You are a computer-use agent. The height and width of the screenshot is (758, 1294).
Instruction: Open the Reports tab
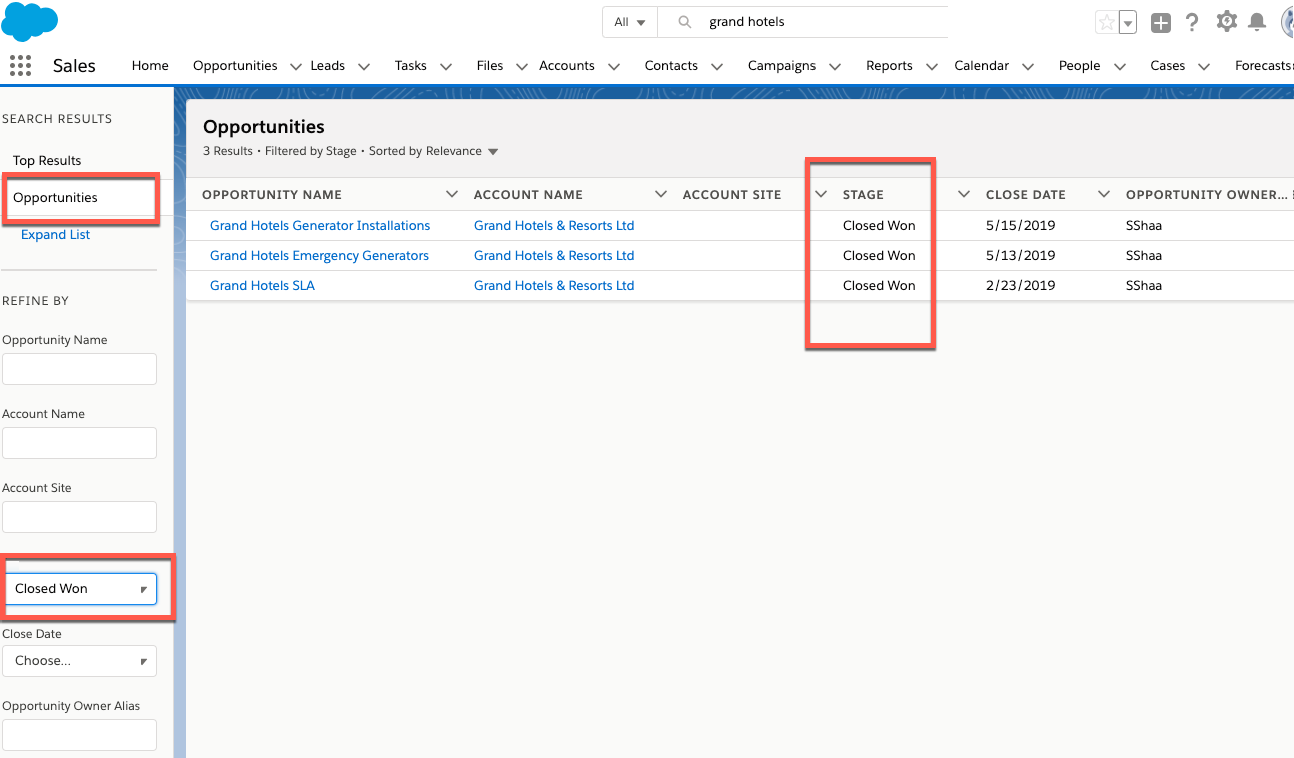(889, 66)
